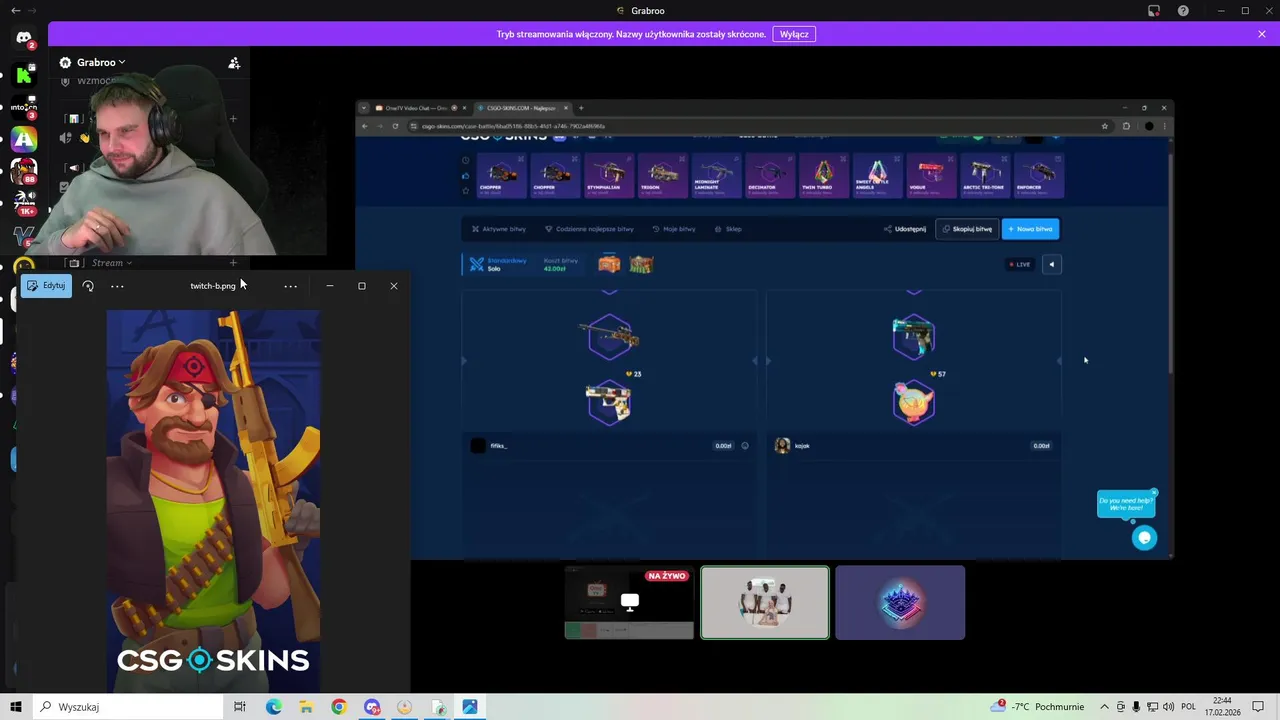Open the Windows Start menu
1280x720 pixels.
16,707
